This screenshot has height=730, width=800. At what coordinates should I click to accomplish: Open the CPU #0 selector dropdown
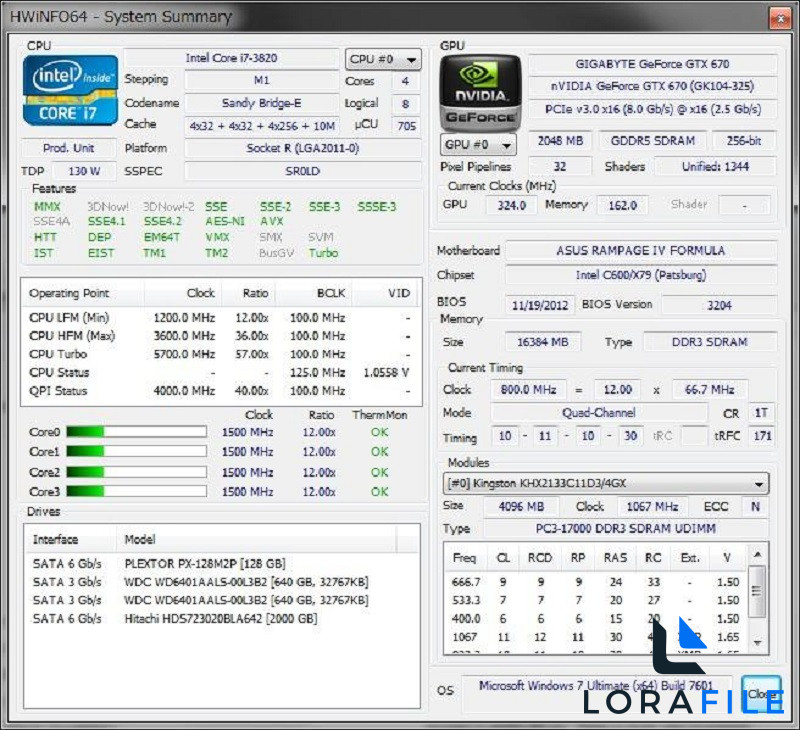(383, 60)
